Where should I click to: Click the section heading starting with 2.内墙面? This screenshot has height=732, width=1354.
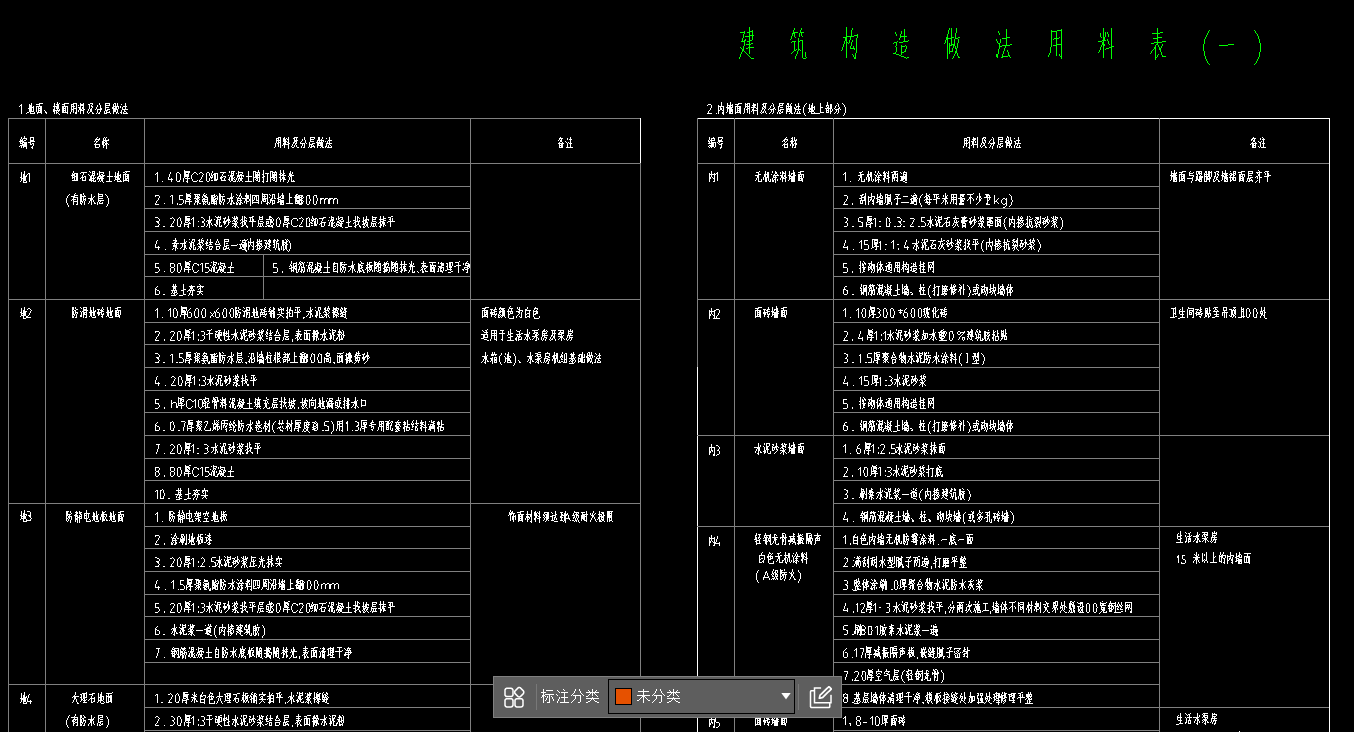(x=776, y=108)
